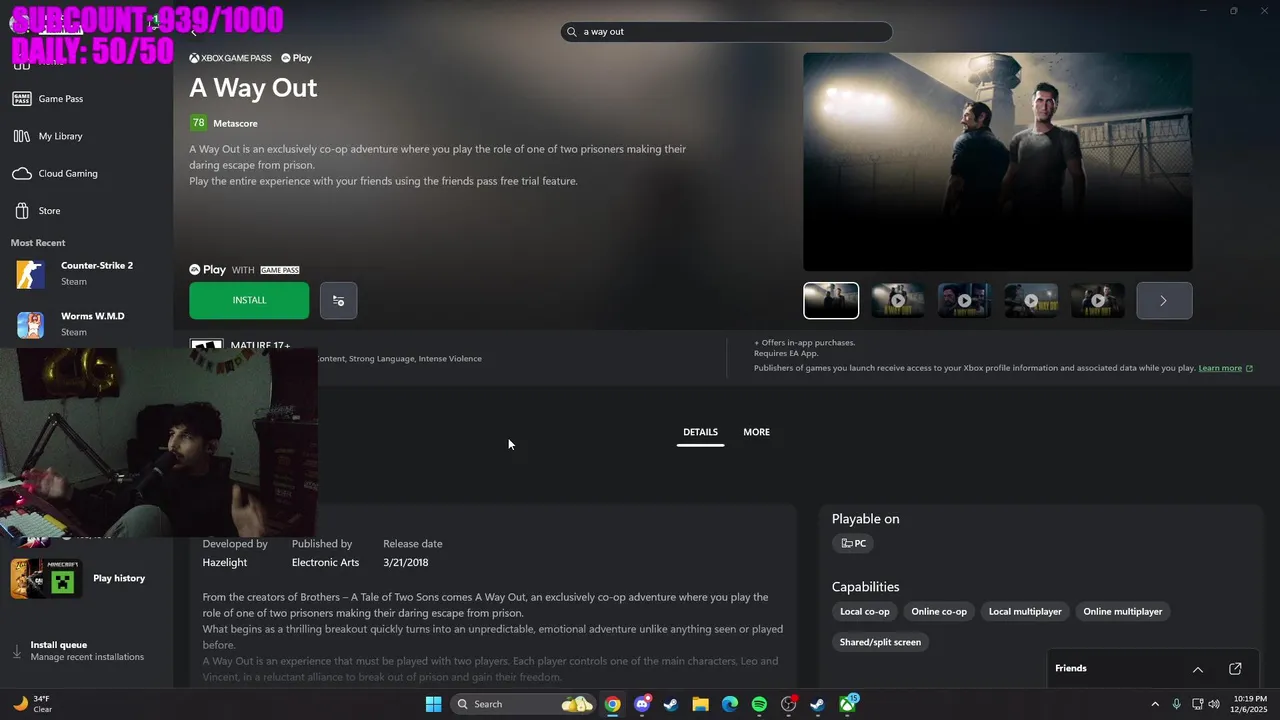Click the volume speaker tray icon

point(1214,704)
